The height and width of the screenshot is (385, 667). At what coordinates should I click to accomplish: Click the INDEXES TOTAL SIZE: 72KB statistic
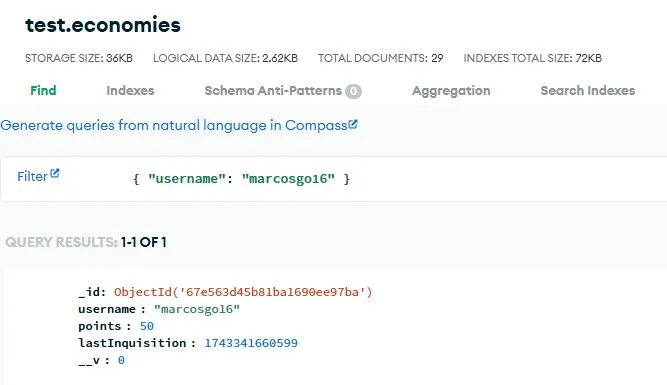[533, 58]
